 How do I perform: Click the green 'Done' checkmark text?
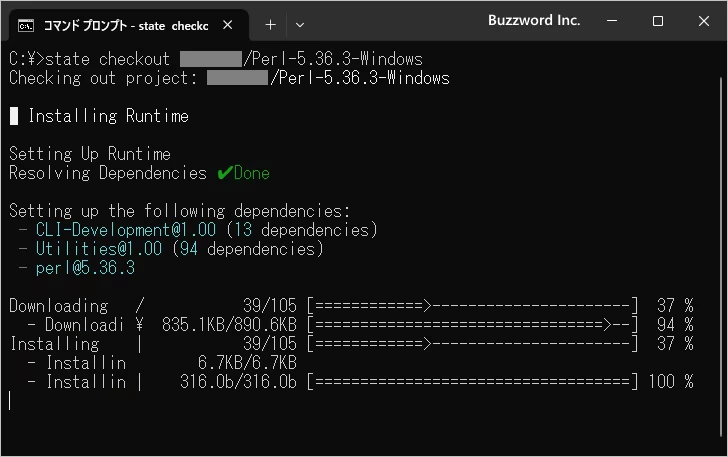point(244,173)
